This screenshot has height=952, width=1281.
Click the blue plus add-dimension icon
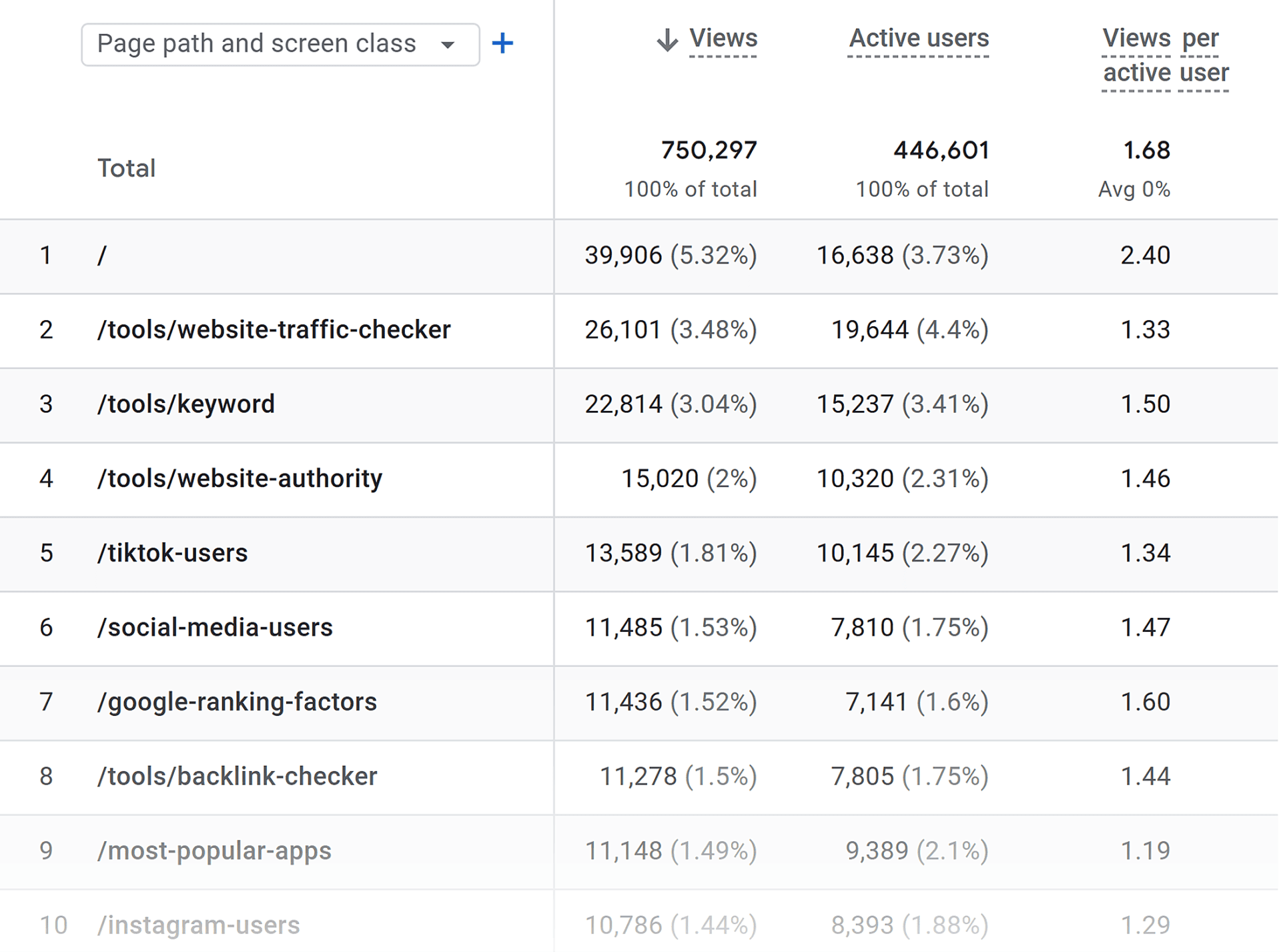coord(502,44)
